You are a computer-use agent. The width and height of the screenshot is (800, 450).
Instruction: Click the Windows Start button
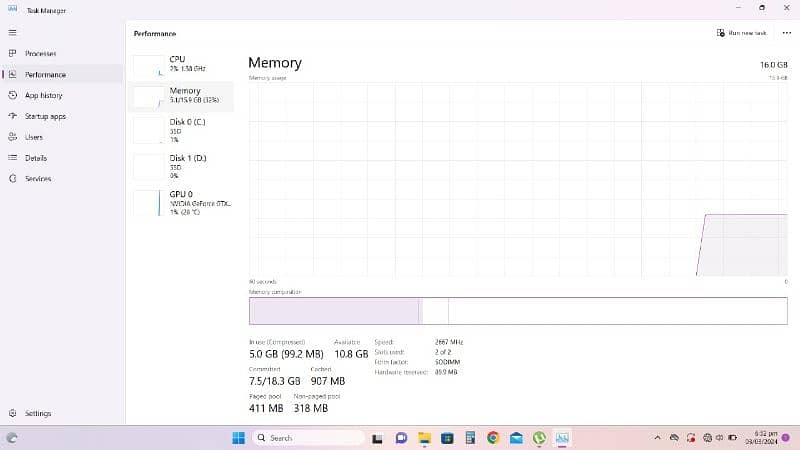pos(238,438)
